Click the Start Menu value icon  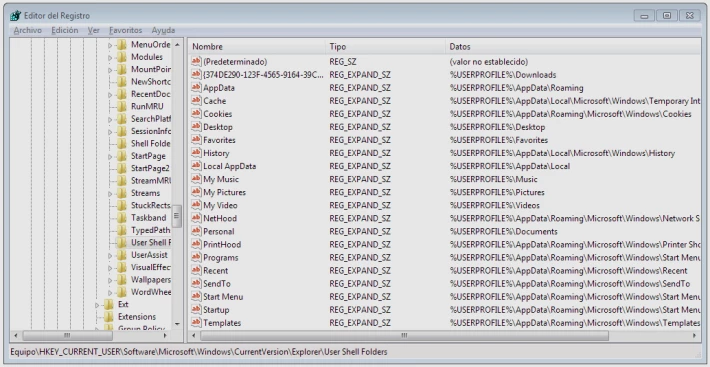click(196, 297)
